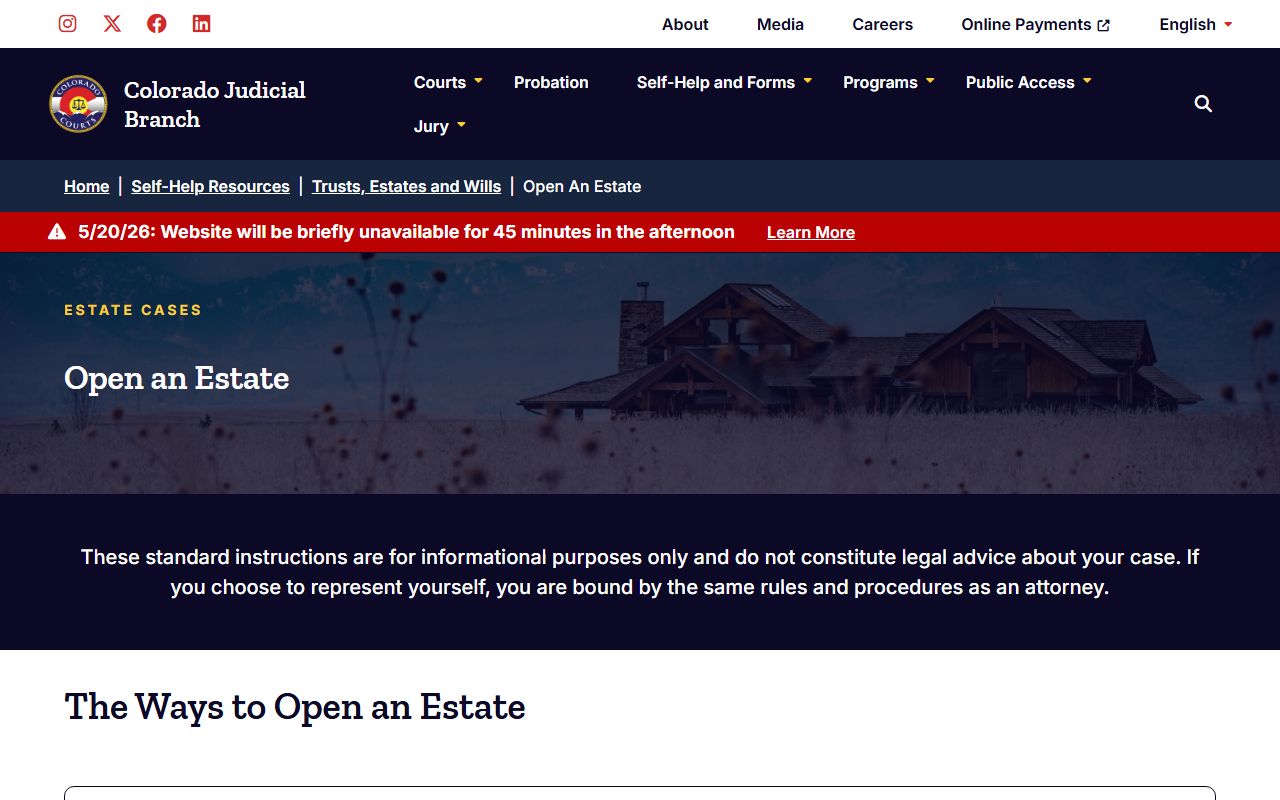1280x800 pixels.
Task: Click Colorado Judicial Branch site title
Action: (215, 104)
